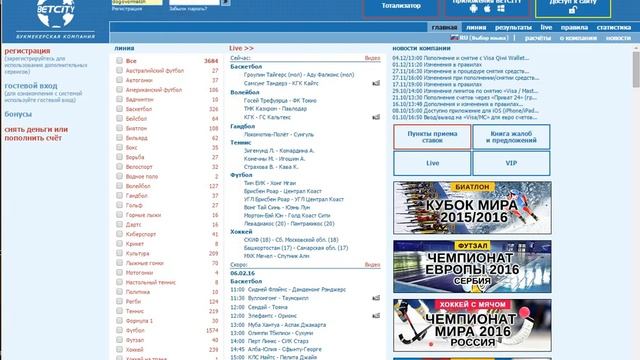Check the Австралийский футбол checkbox

119,70
